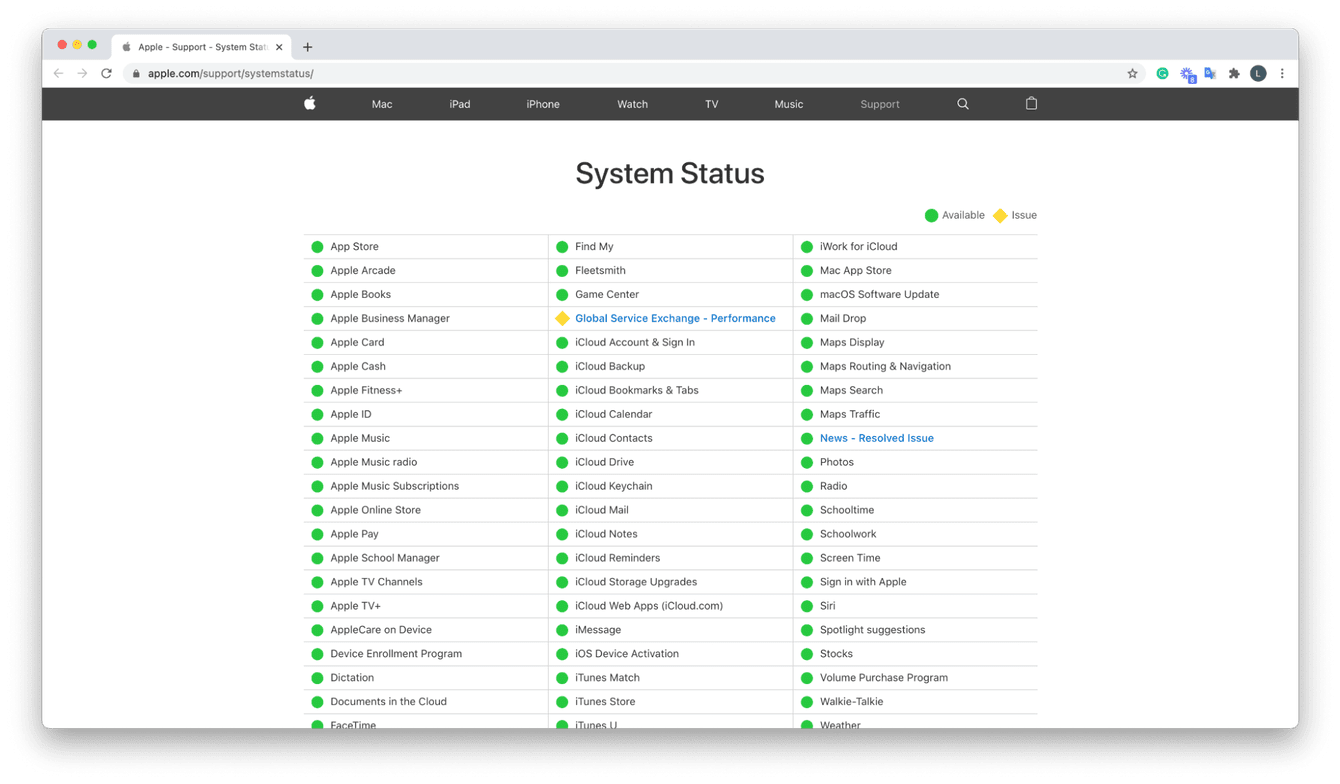This screenshot has width=1340, height=784.
Task: Reload the page
Action: [x=106, y=73]
